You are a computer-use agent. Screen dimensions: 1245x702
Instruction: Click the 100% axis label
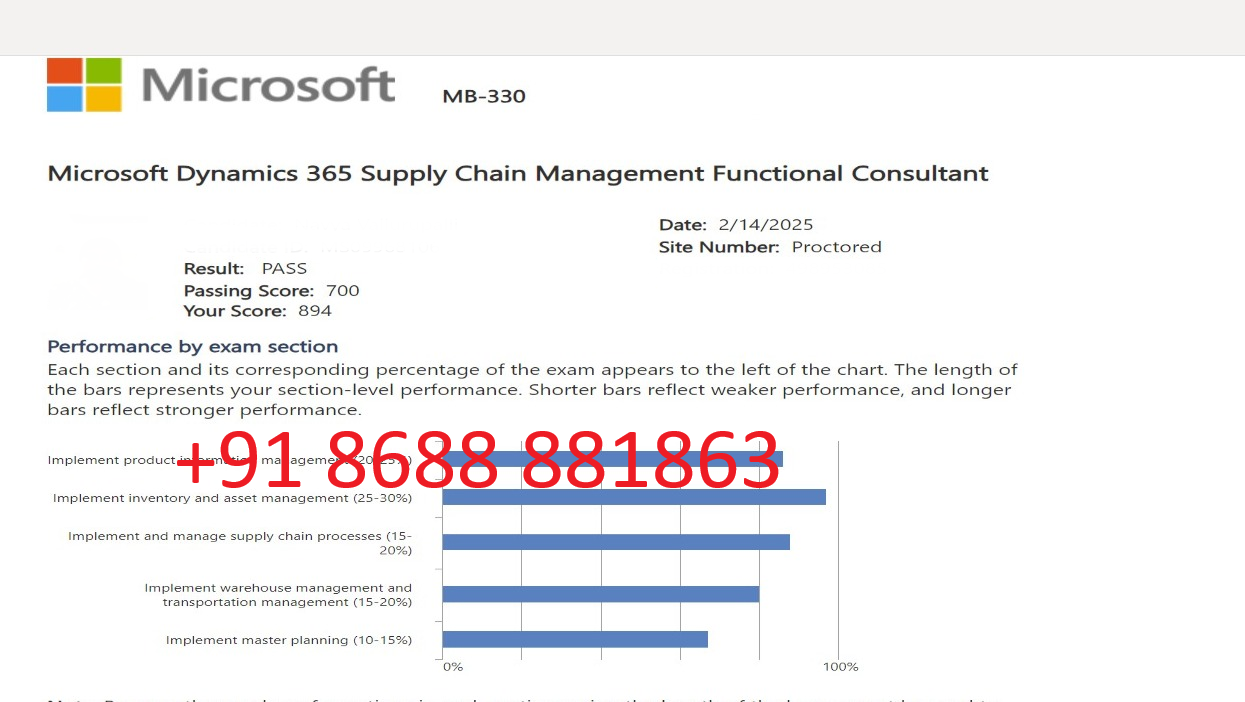pos(841,667)
